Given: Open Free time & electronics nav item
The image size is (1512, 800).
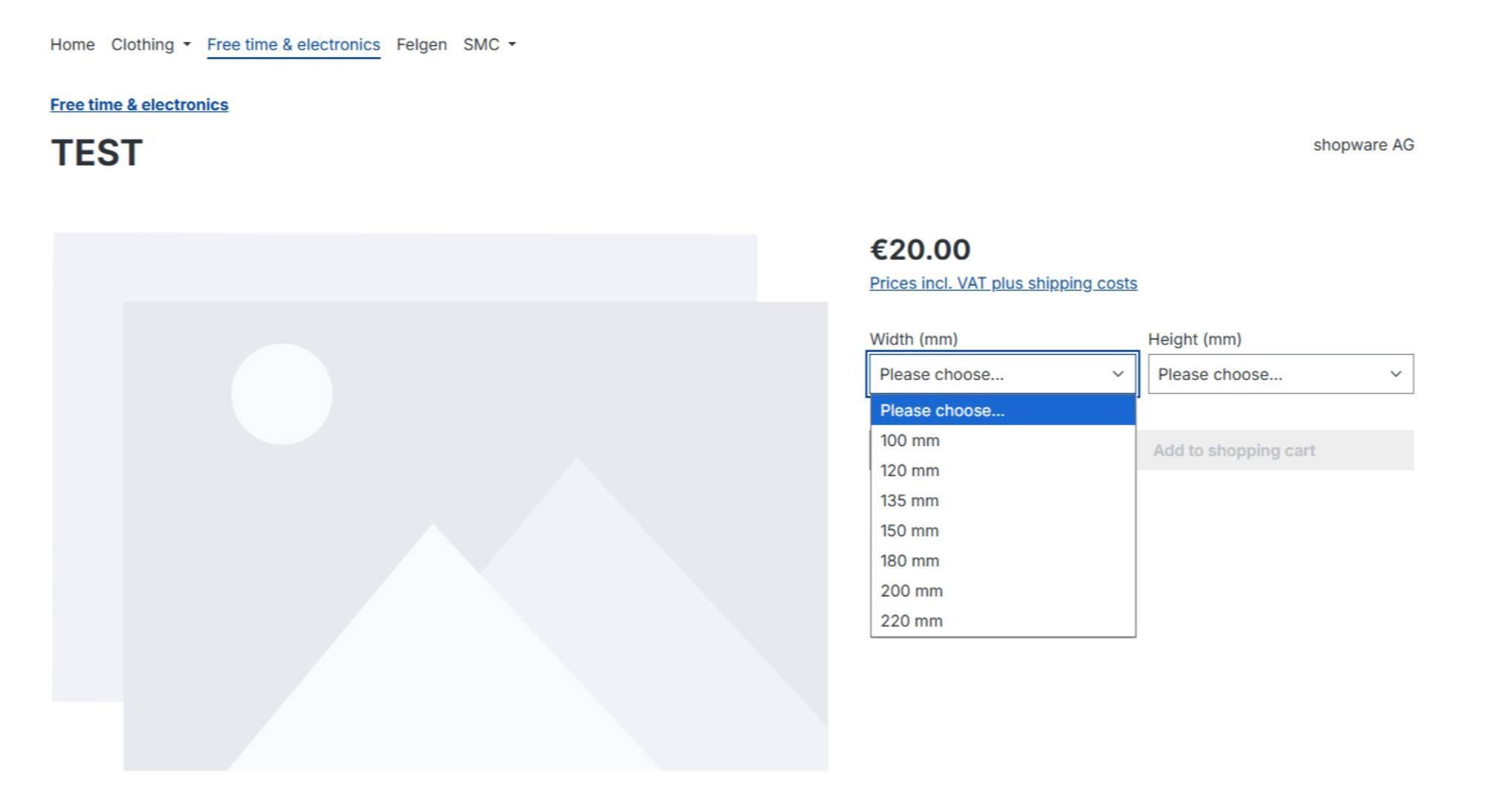Looking at the screenshot, I should [294, 44].
